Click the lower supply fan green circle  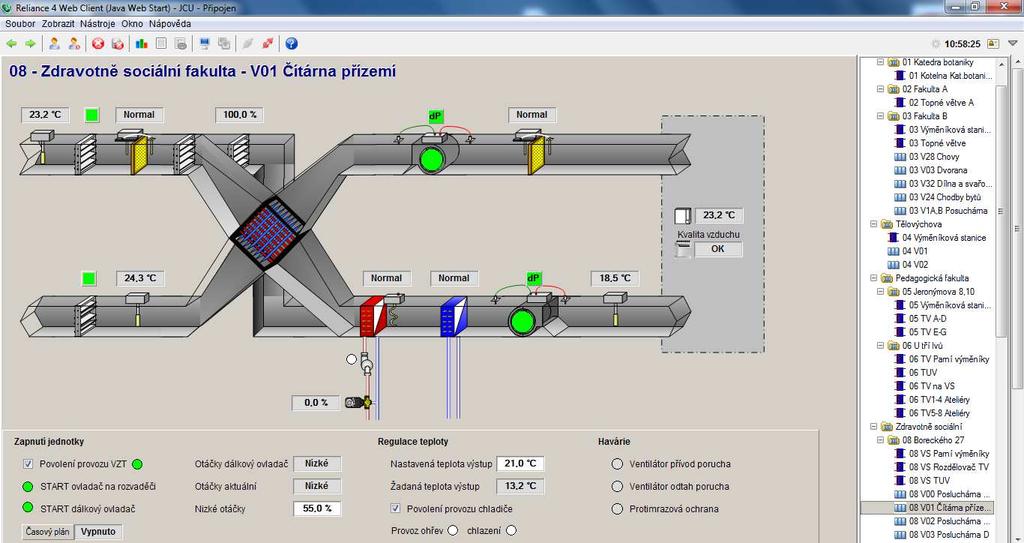coord(520,321)
